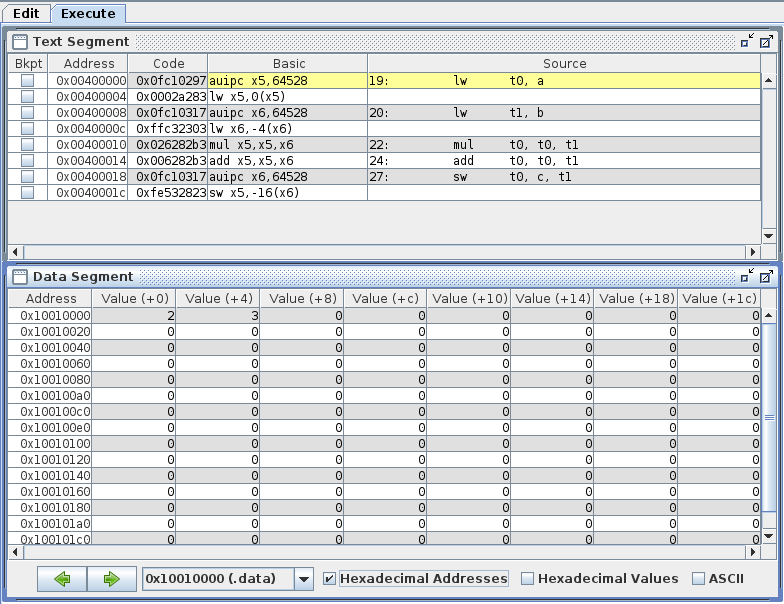Iconify the Text Segment panel
The width and height of the screenshot is (784, 604).
[x=747, y=42]
